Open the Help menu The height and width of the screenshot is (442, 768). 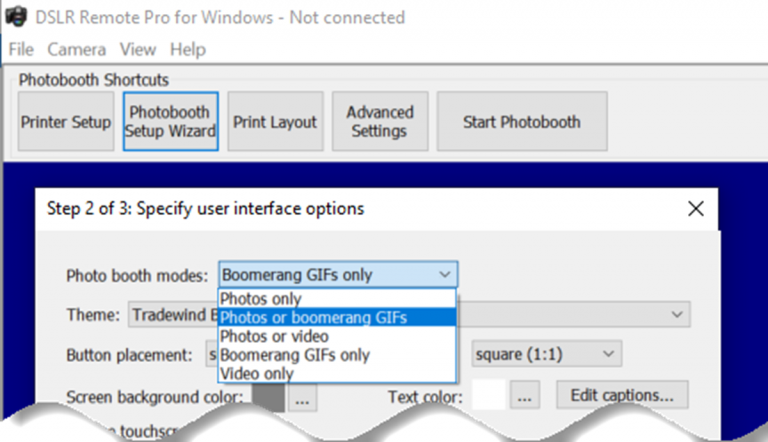tap(188, 49)
